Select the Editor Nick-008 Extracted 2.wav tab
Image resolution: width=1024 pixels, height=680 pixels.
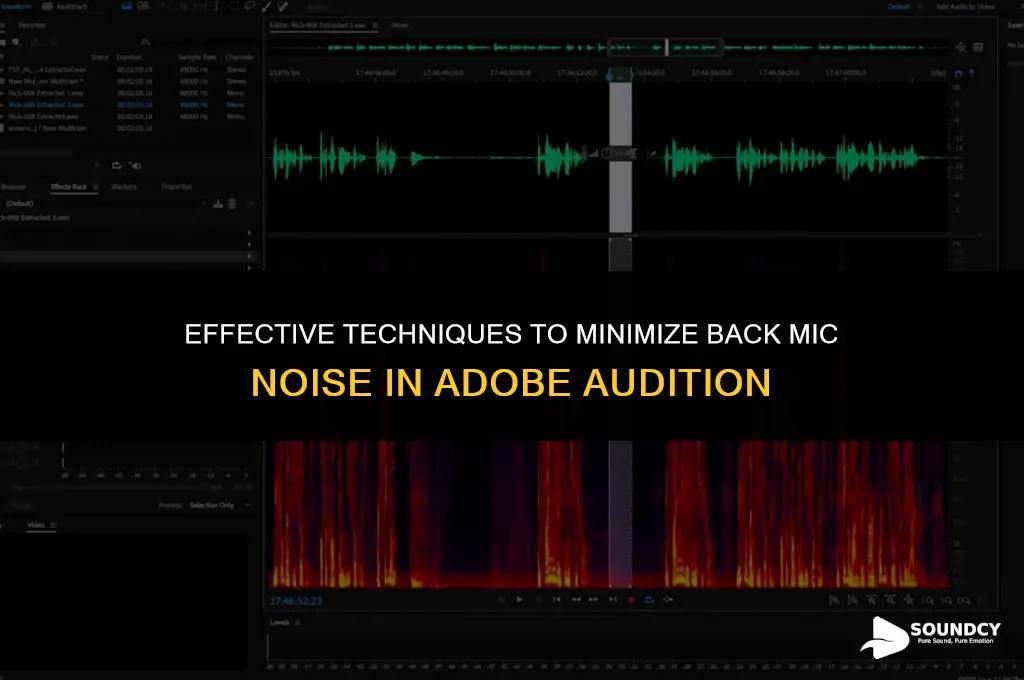pos(318,25)
